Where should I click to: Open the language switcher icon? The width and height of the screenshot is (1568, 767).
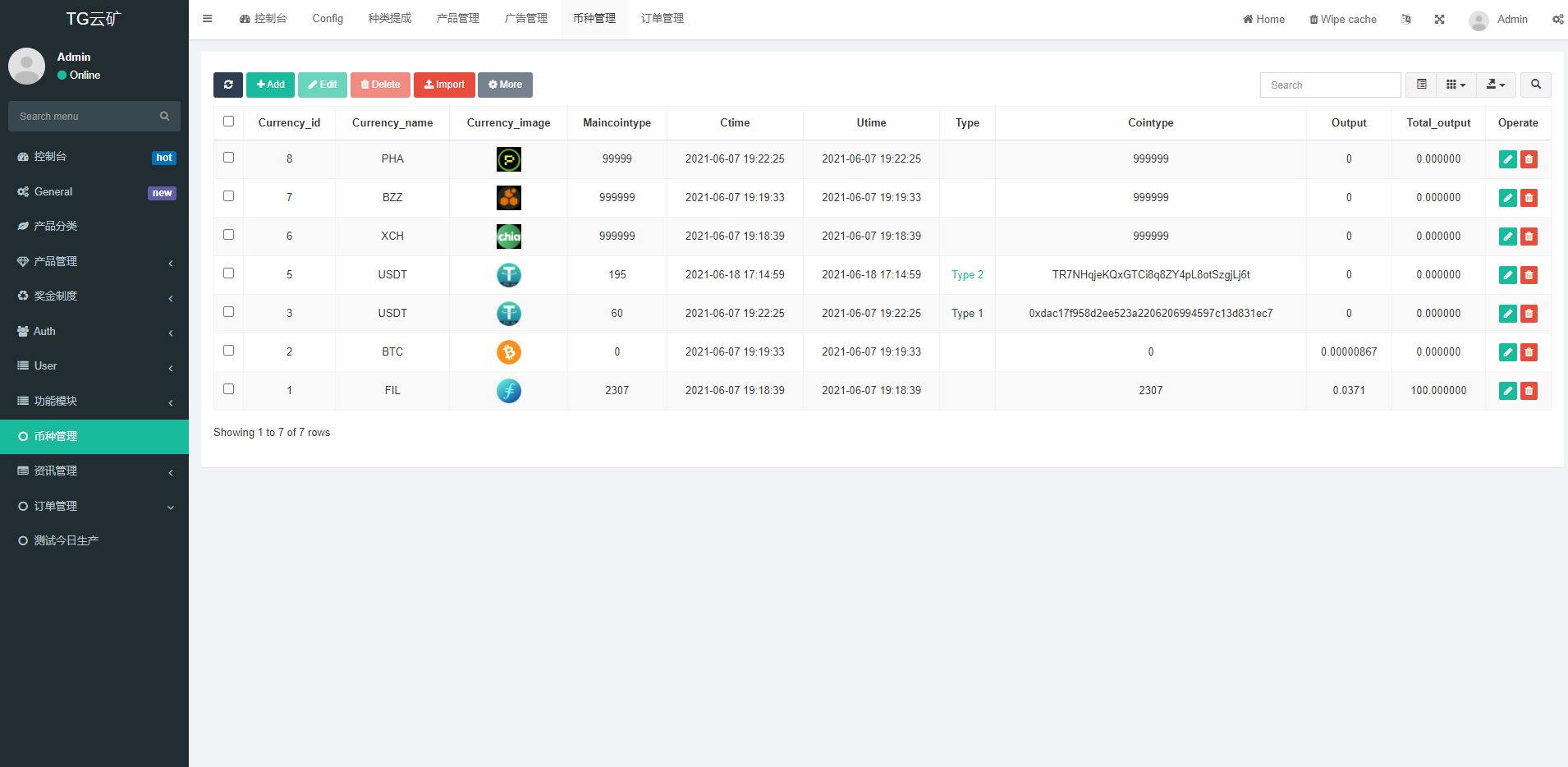1406,19
